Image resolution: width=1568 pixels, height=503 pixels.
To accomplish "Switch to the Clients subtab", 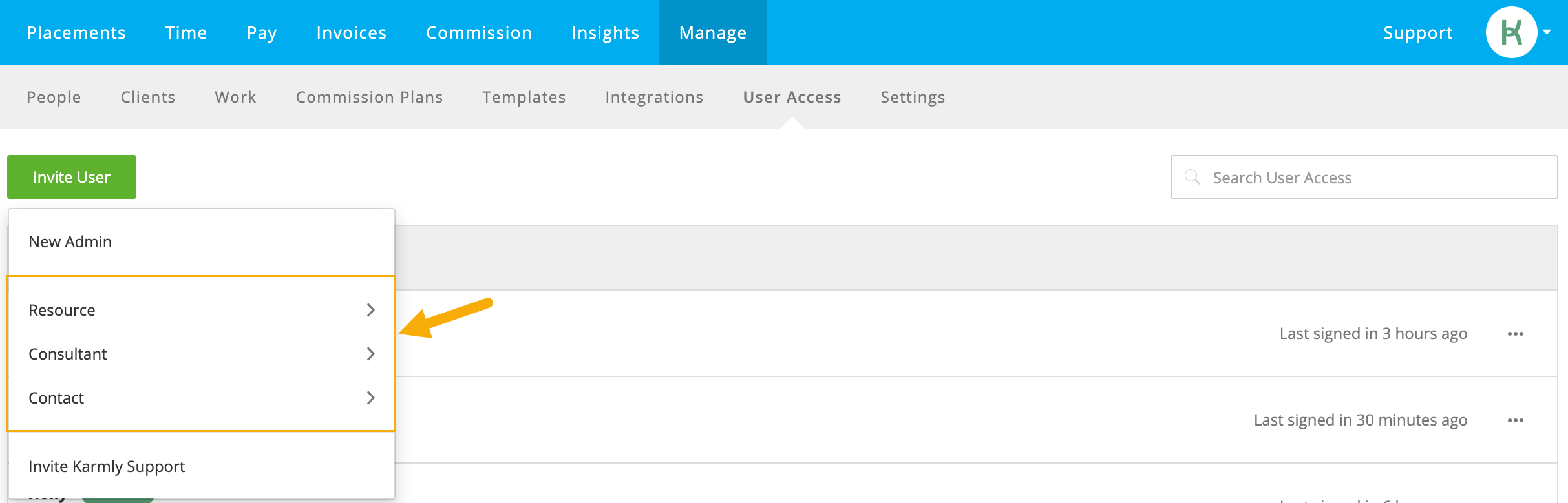I will click(148, 97).
